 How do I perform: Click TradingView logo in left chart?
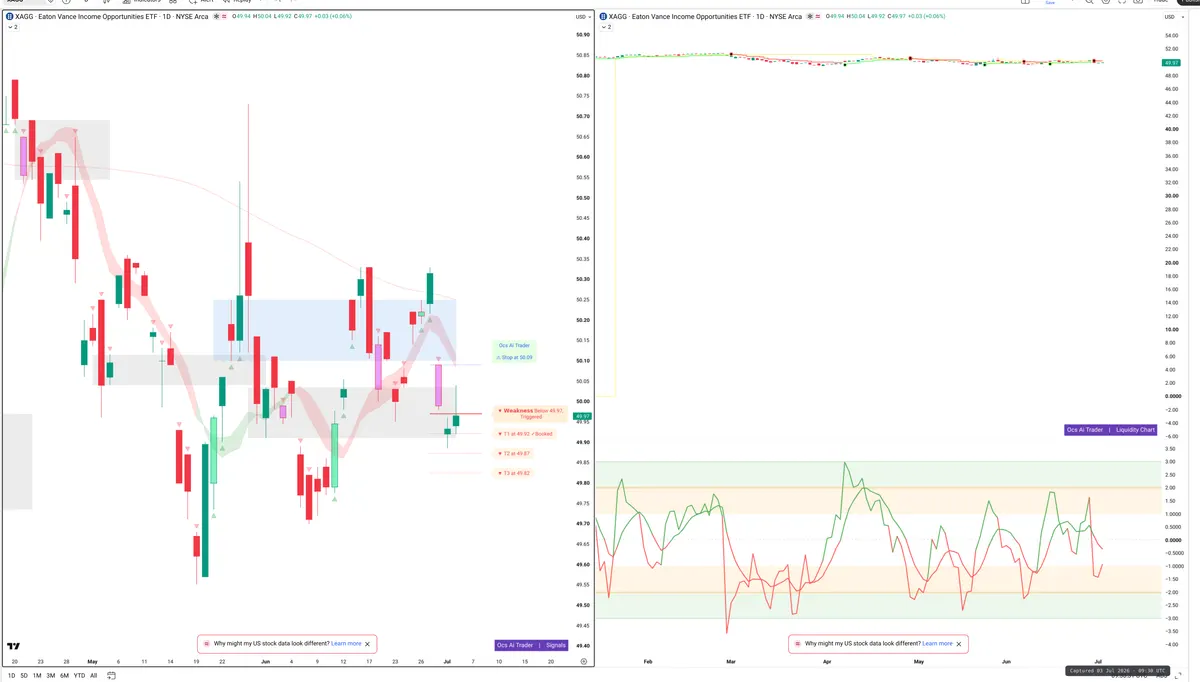[13, 647]
